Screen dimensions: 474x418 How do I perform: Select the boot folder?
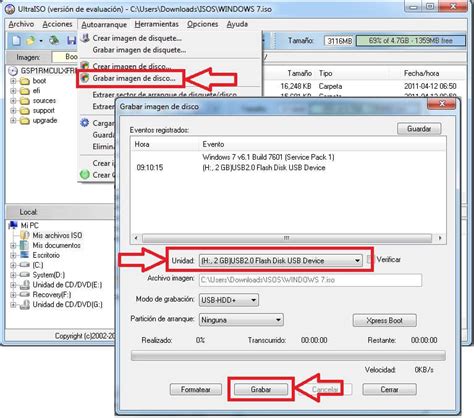pos(39,81)
